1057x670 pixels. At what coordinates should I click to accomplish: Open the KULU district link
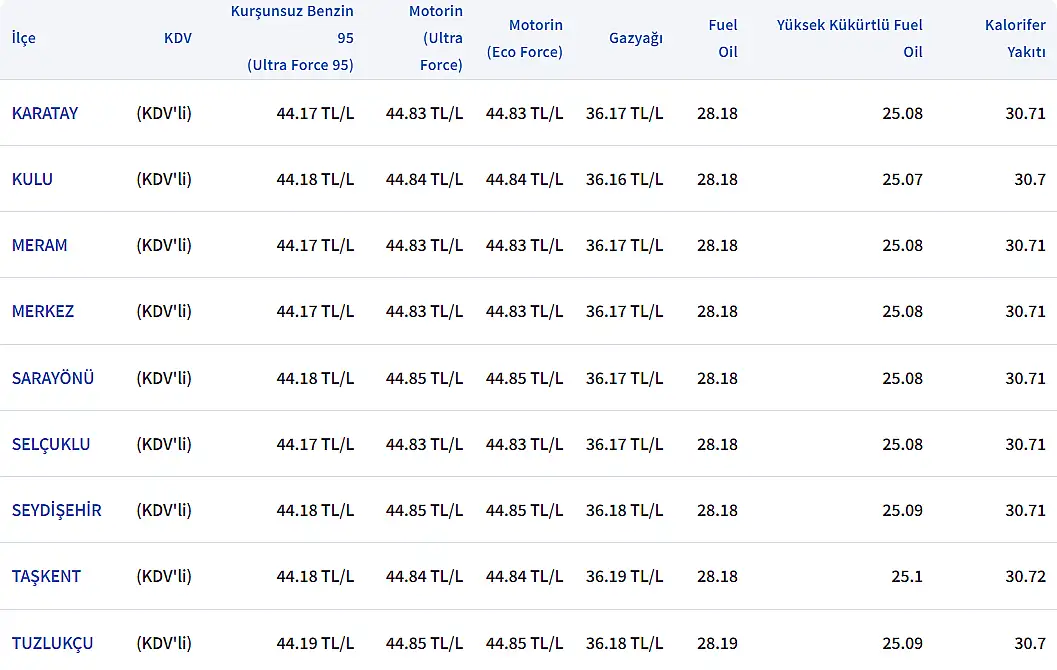(32, 179)
